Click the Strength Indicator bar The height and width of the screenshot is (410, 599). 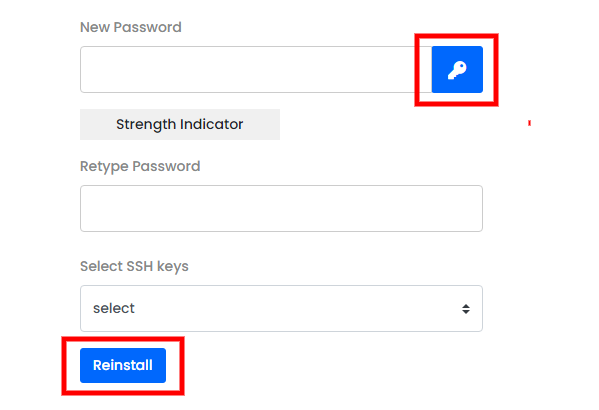coord(180,125)
